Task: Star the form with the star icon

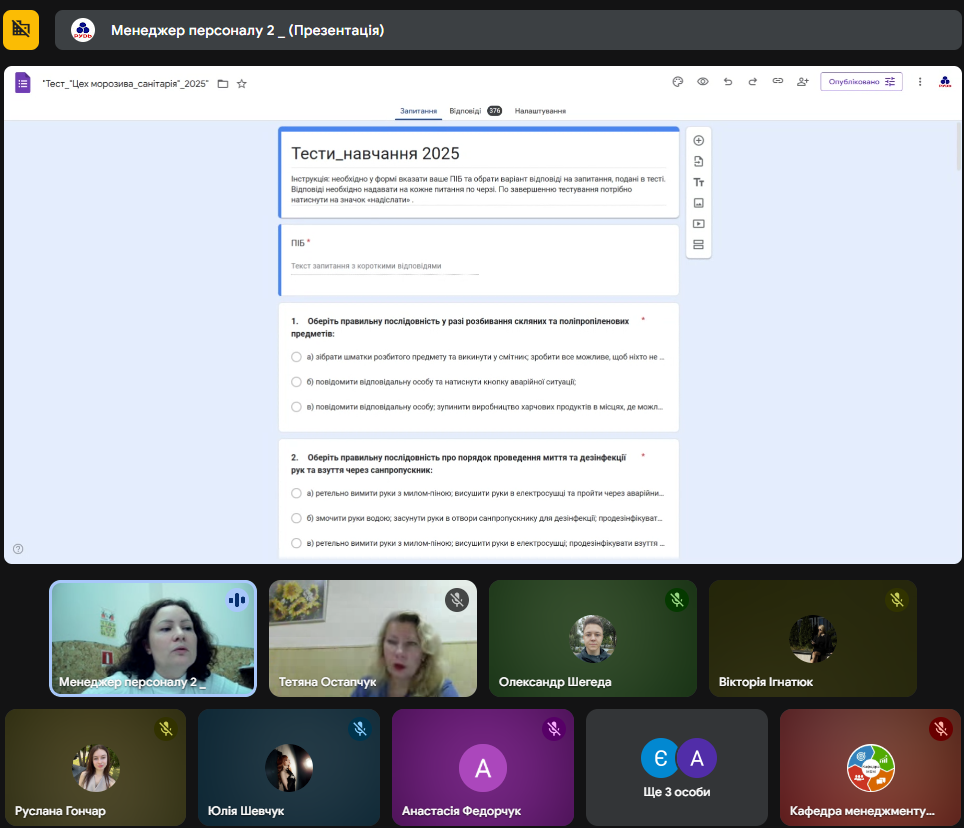Action: click(241, 84)
